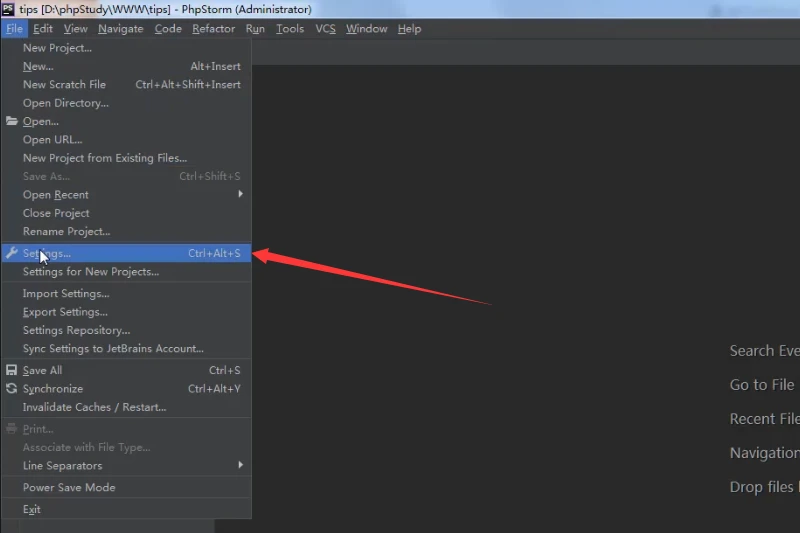Click Associate with File Type... entry
Viewport: 800px width, 533px height.
127,448
